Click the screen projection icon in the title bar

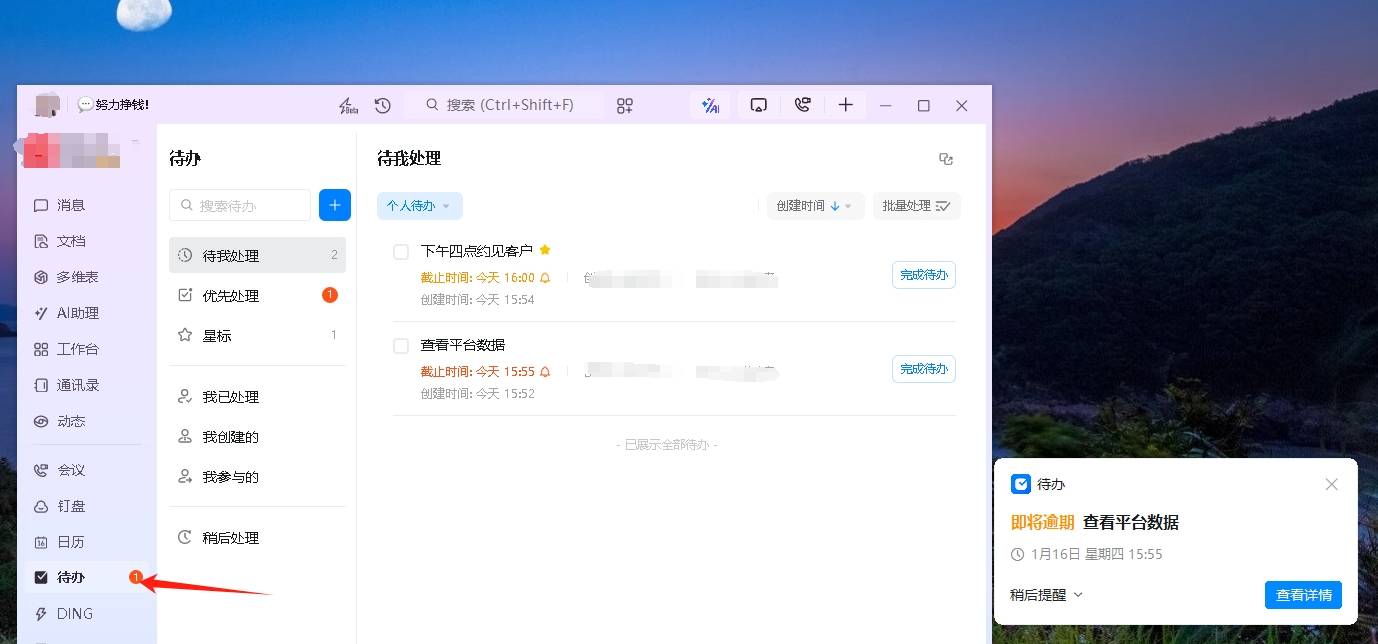coord(758,104)
